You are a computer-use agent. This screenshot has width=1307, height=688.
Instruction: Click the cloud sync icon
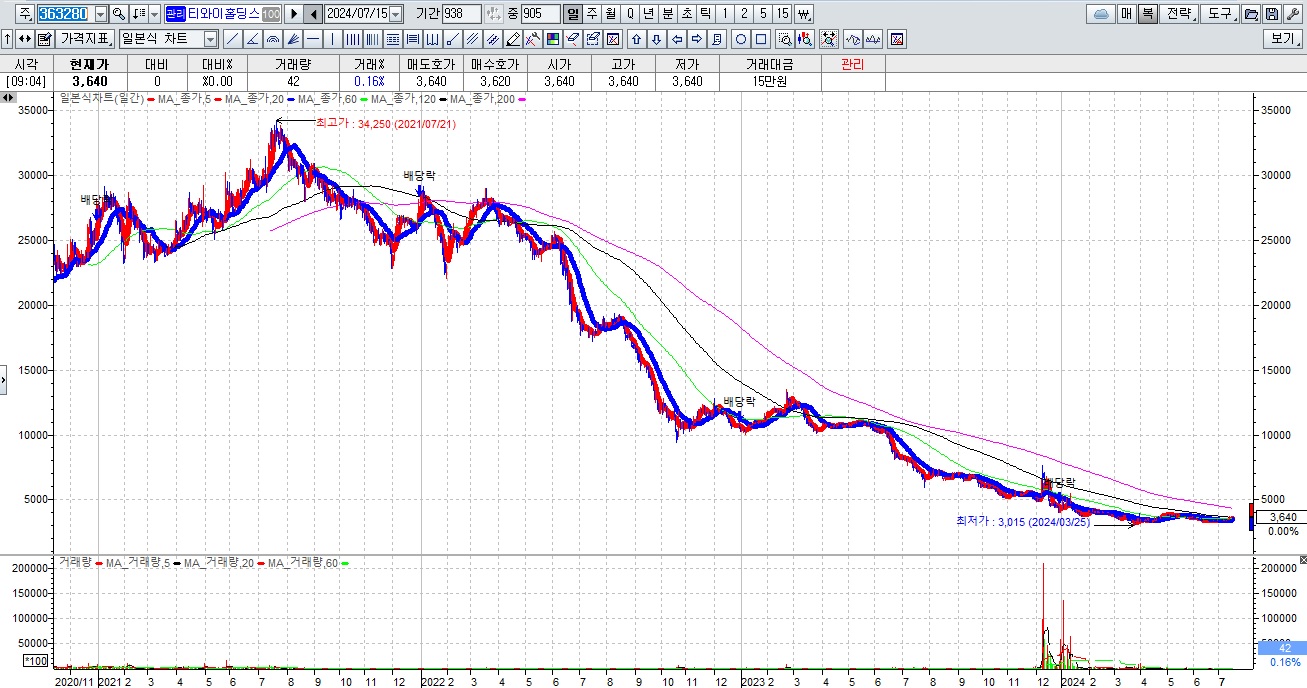(x=1101, y=14)
